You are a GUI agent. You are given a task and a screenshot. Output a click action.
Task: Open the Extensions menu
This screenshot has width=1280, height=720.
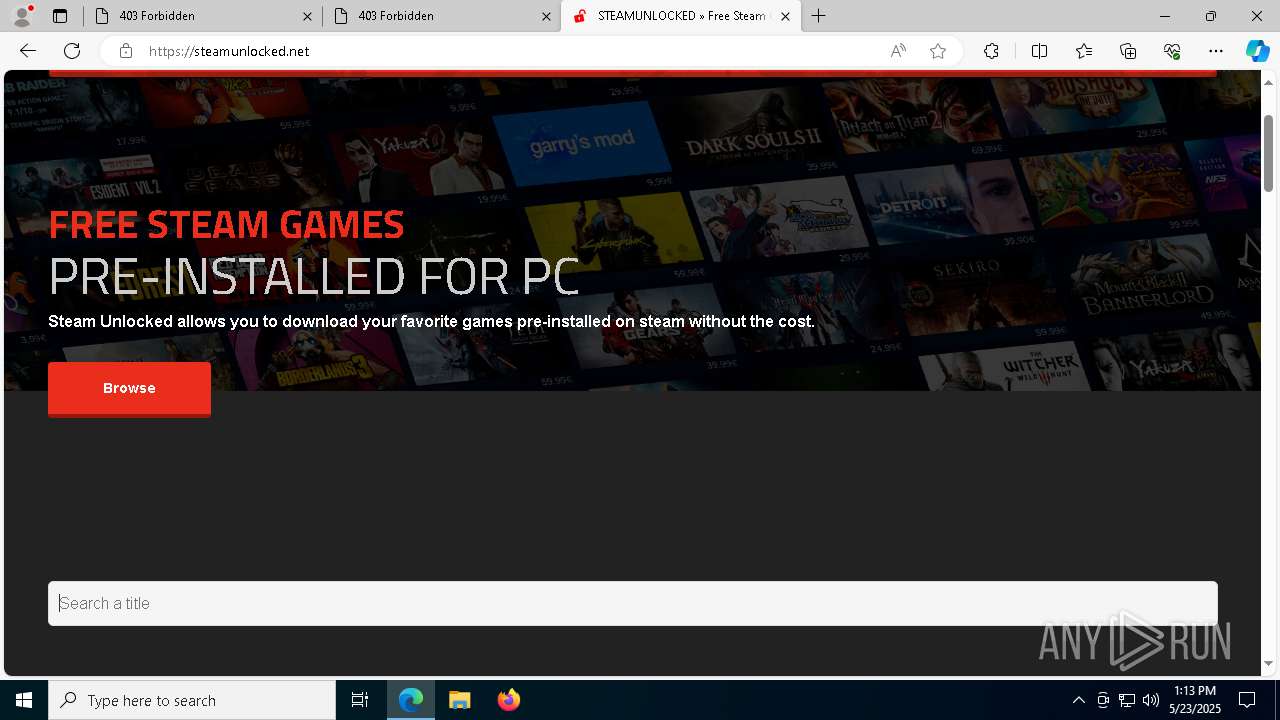click(991, 51)
